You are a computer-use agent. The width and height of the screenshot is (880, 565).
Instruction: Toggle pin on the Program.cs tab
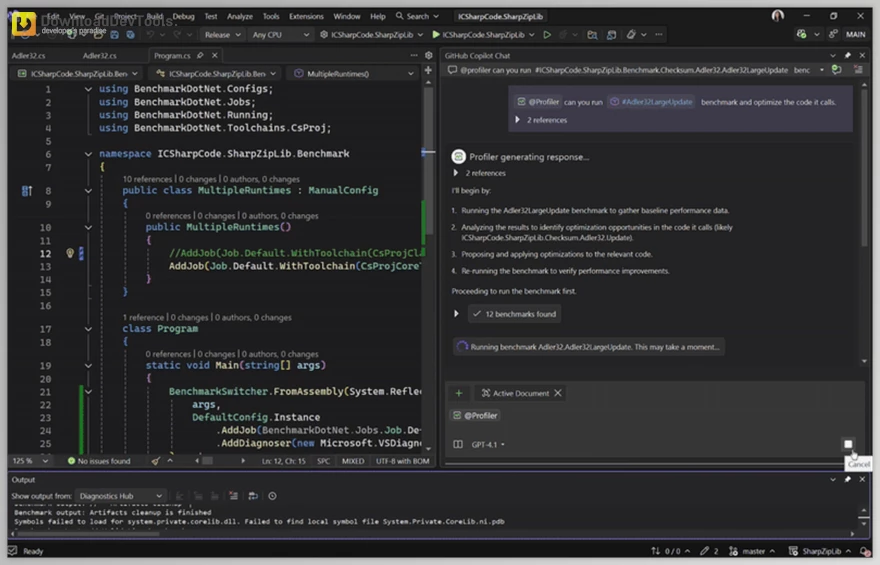(200, 56)
